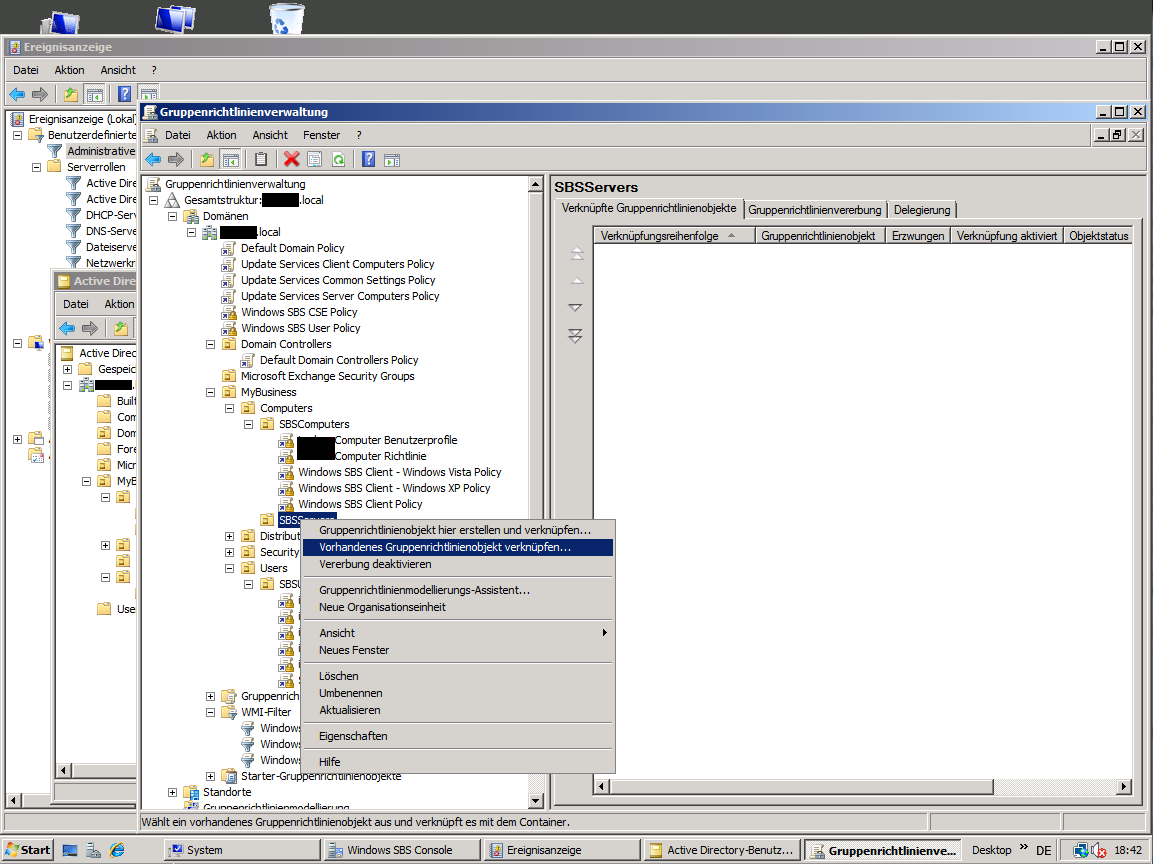Click Back arrow in Active Directory window toolbar
Viewport: 1153px width, 864px height.
pos(67,328)
